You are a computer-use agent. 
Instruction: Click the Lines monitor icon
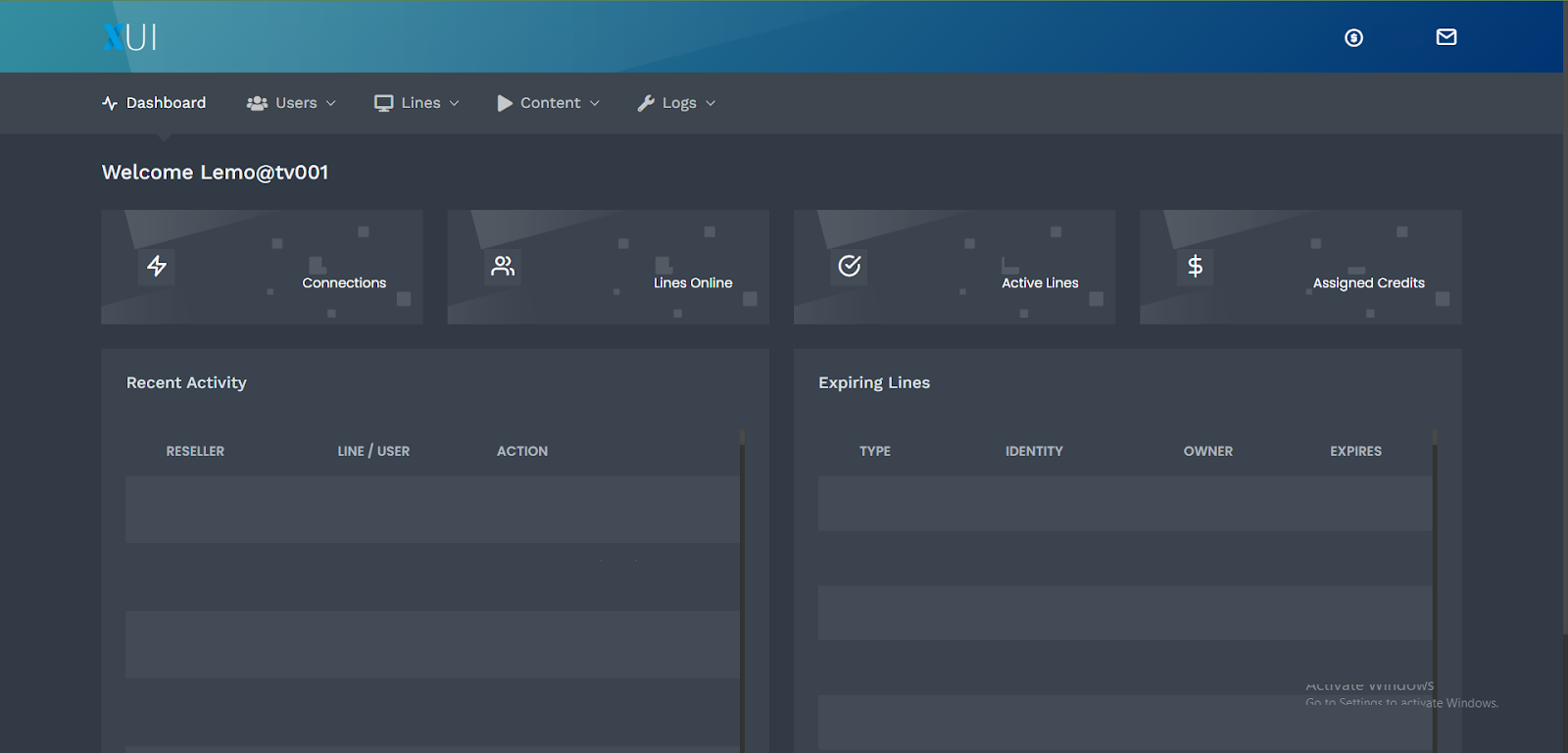[x=384, y=103]
